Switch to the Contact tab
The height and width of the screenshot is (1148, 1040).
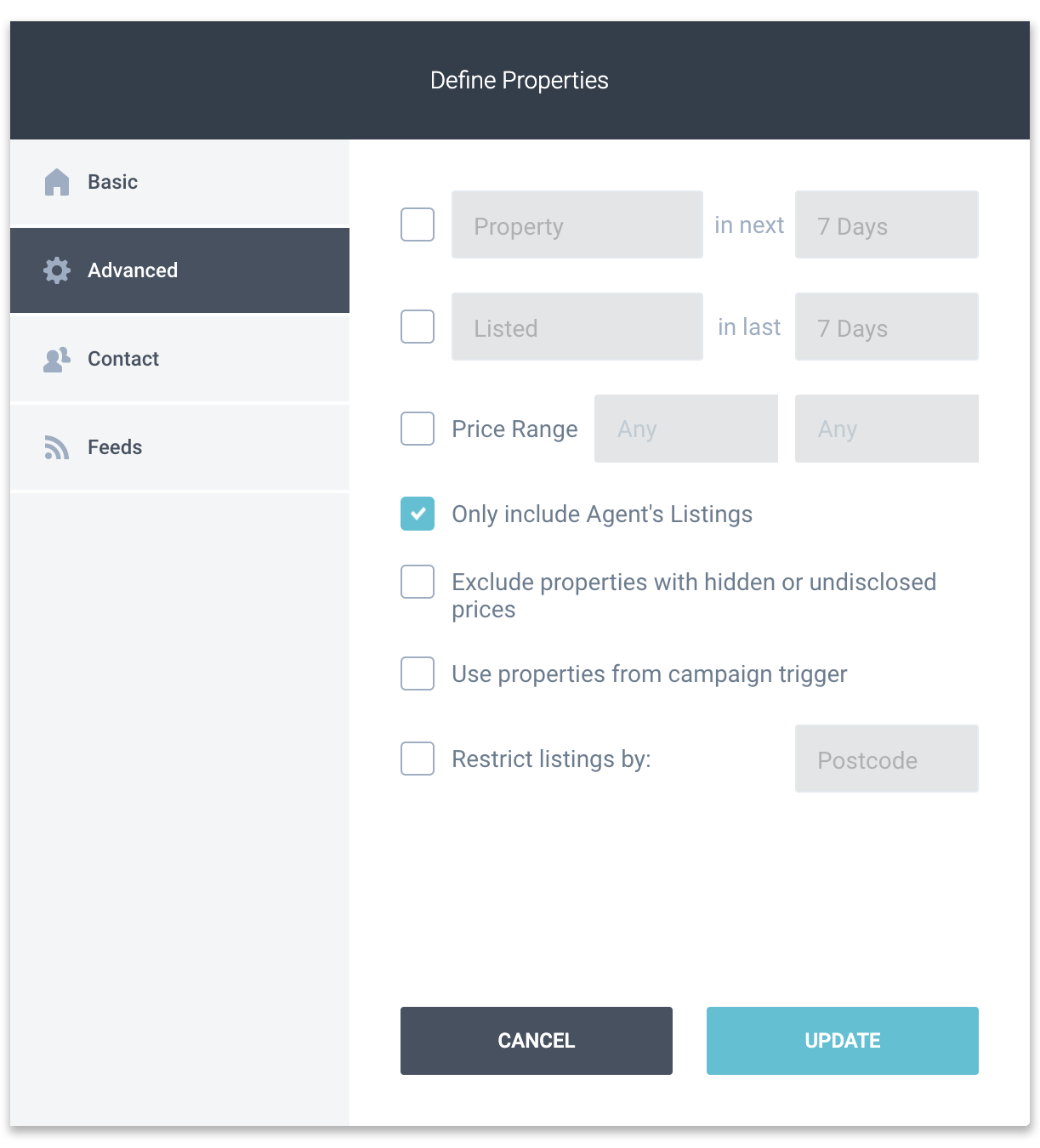[x=179, y=359]
